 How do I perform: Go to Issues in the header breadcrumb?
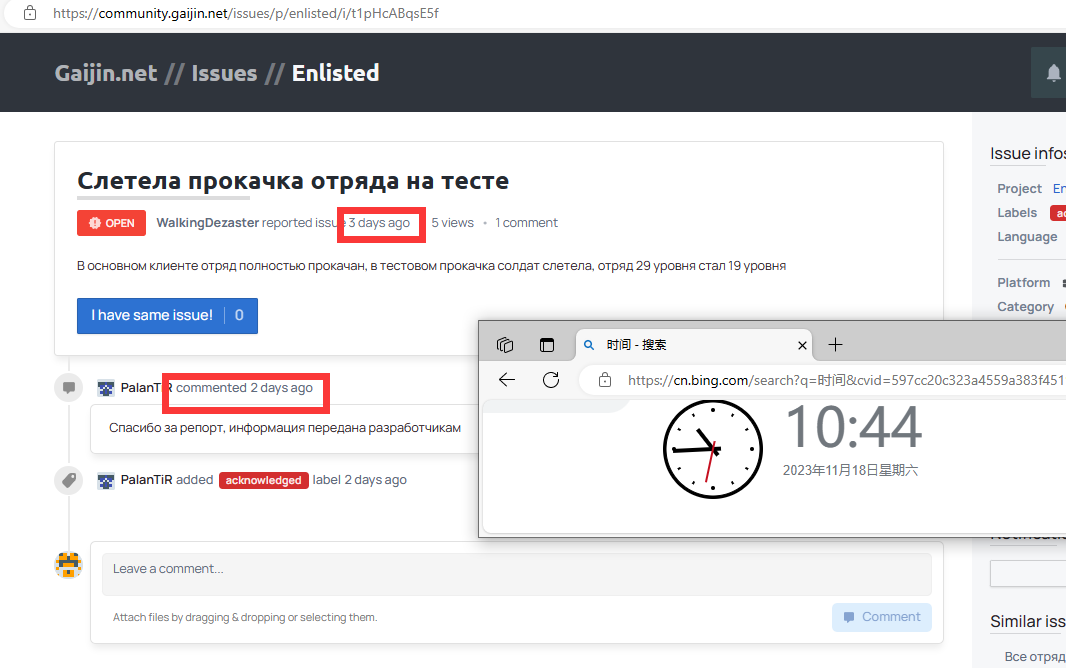tap(224, 73)
